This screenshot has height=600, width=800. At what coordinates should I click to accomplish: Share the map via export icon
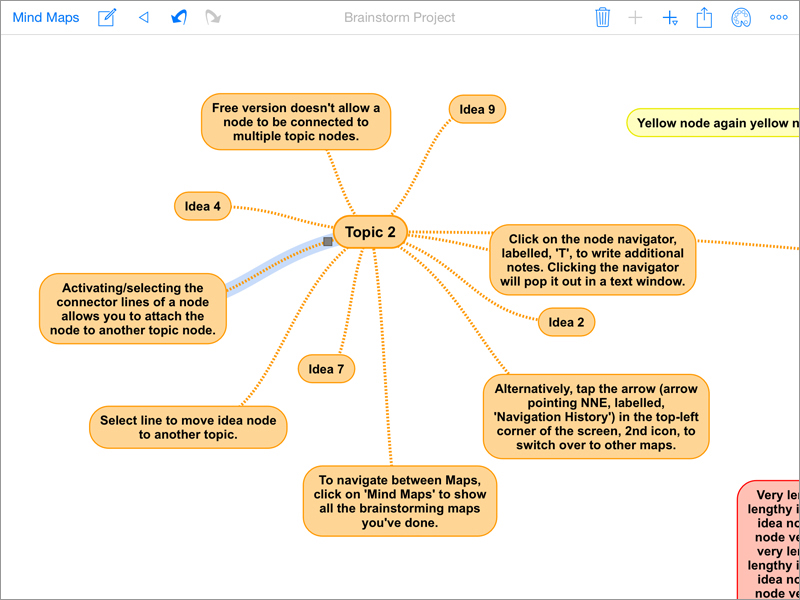coord(704,17)
